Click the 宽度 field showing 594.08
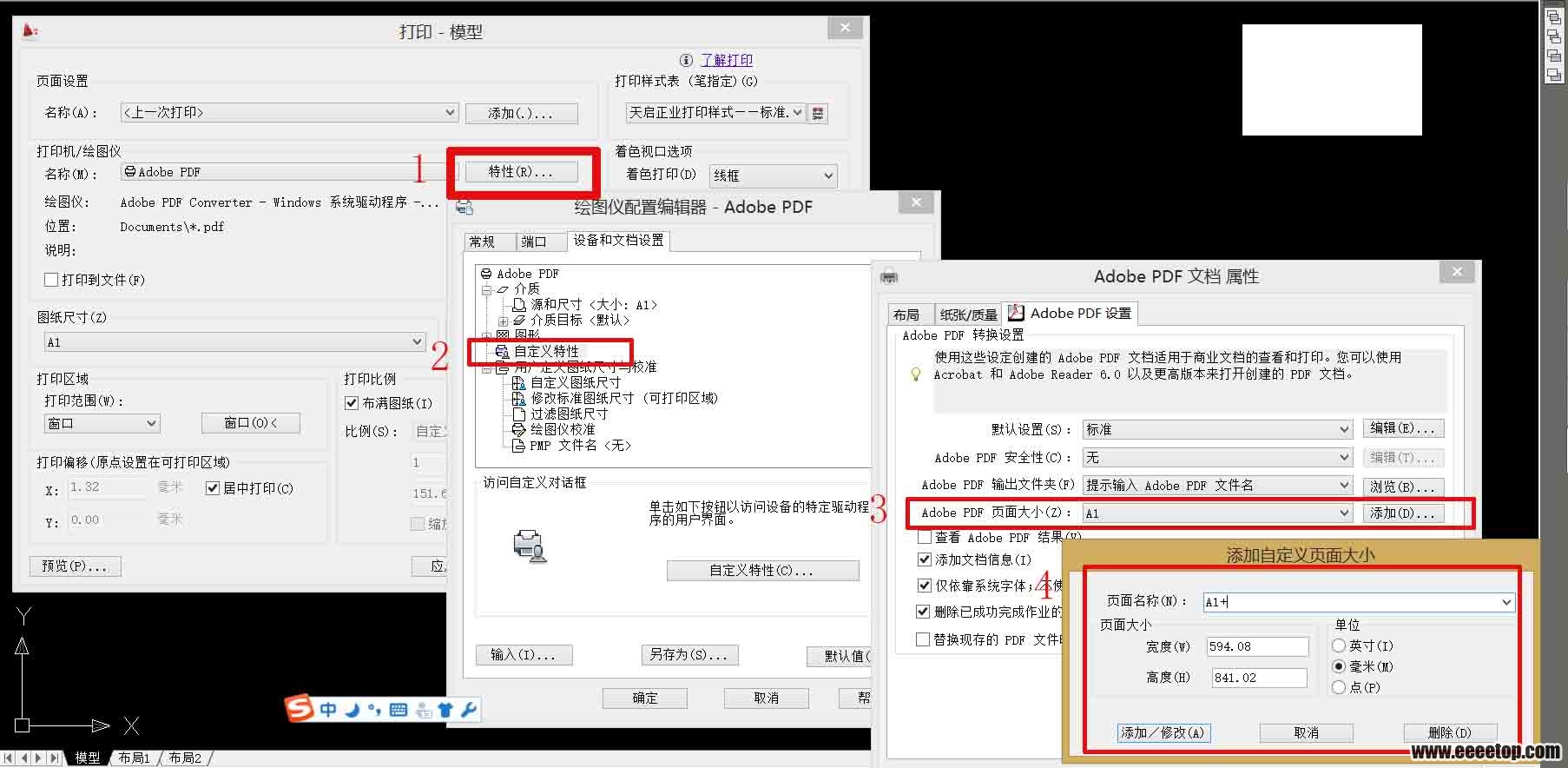The image size is (1568, 768). pyautogui.click(x=1257, y=646)
